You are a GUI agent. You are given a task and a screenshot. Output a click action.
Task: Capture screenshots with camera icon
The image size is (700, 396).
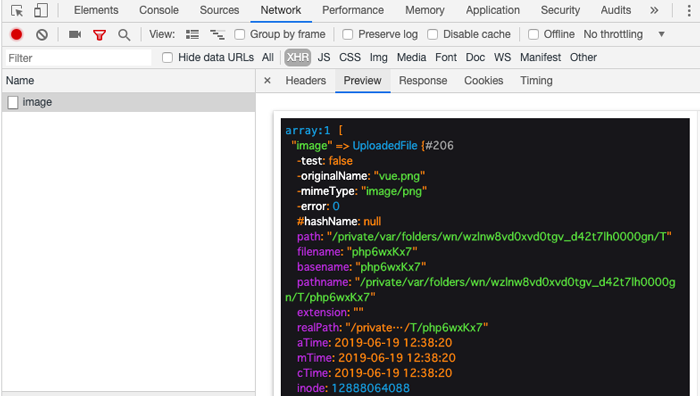pos(75,34)
